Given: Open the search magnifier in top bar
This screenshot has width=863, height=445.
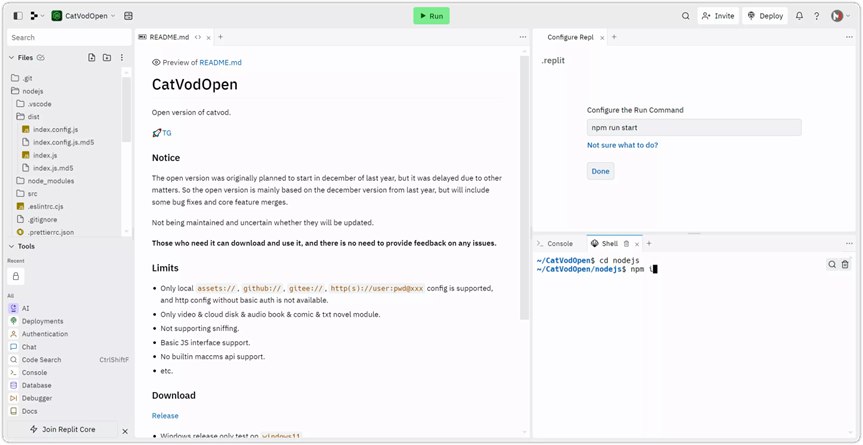Looking at the screenshot, I should coord(685,16).
